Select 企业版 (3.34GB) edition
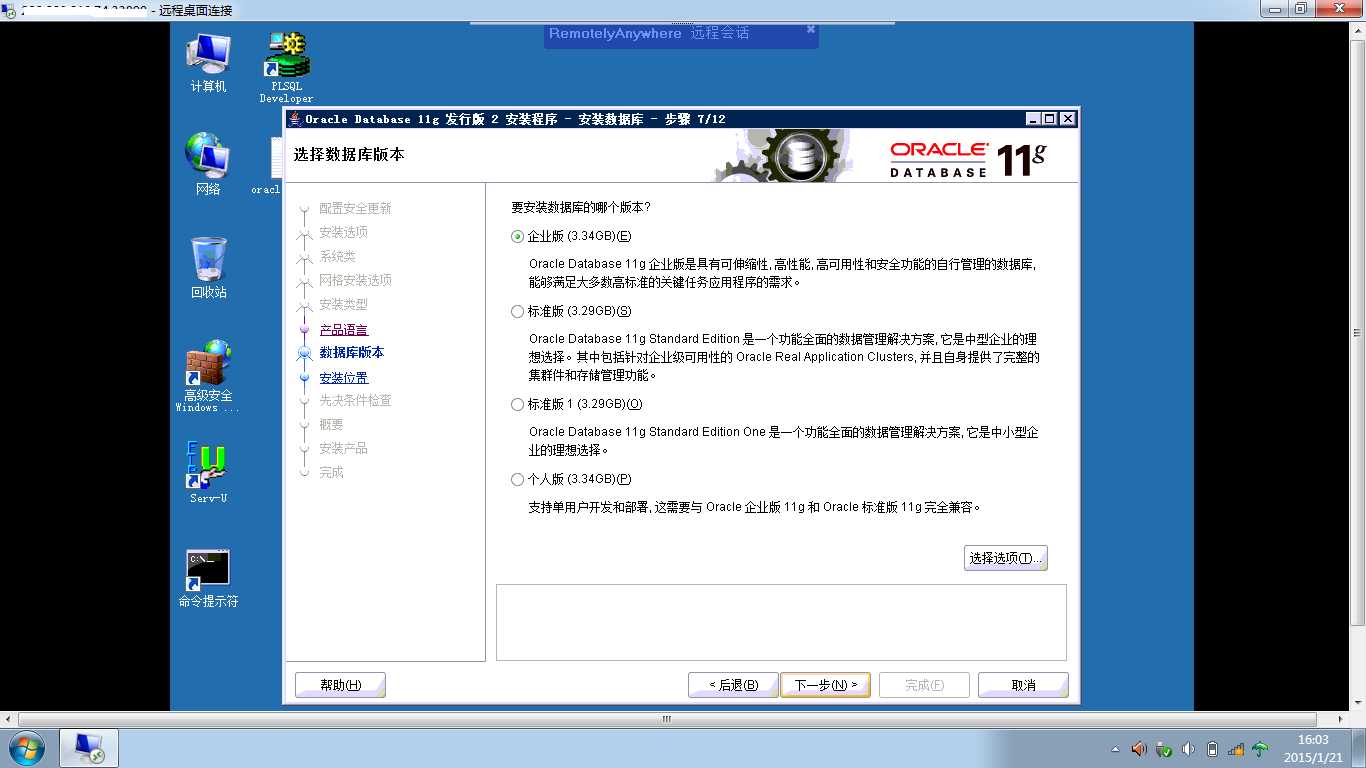The height and width of the screenshot is (768, 1366). click(517, 236)
